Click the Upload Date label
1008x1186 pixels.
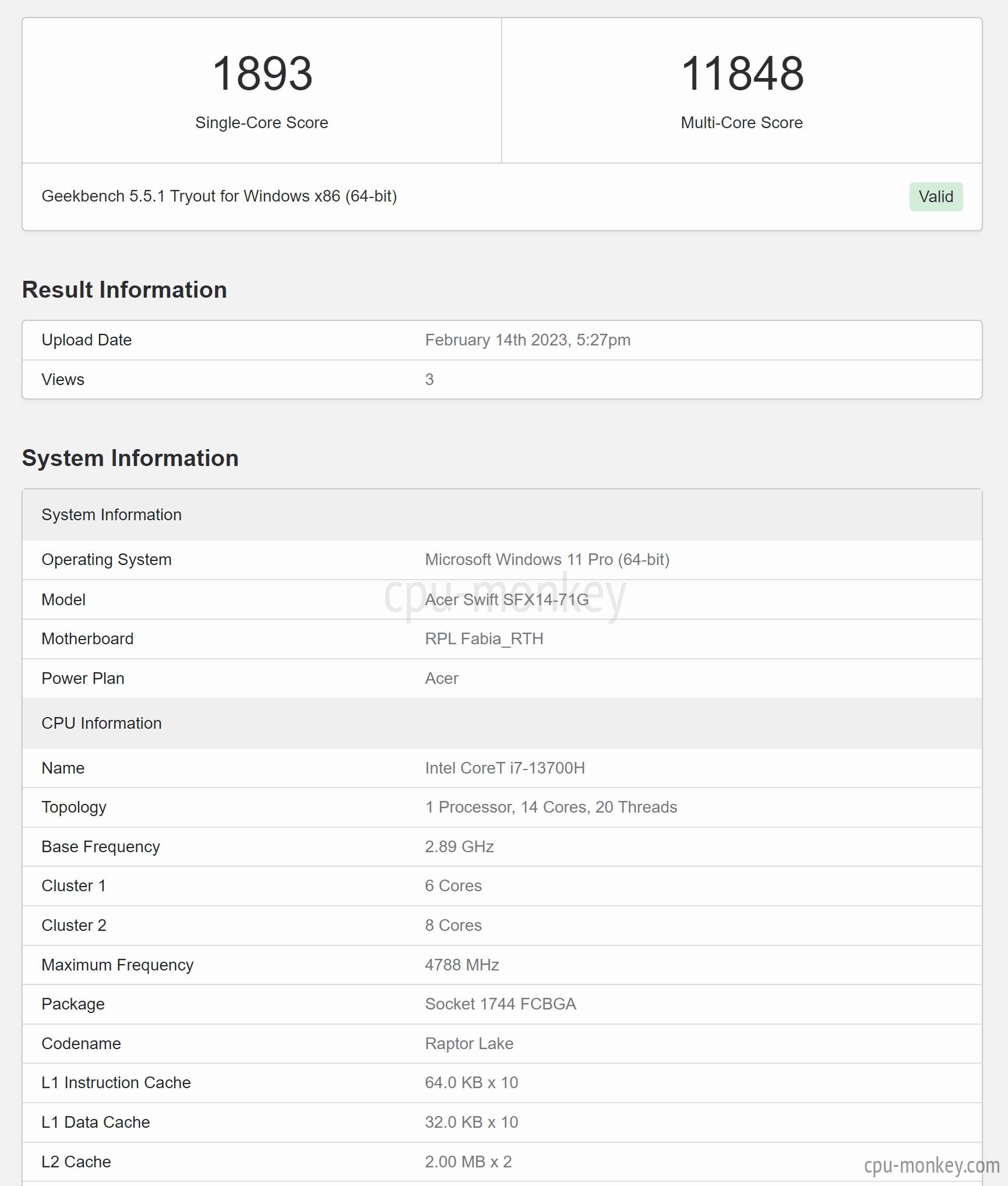[x=87, y=340]
